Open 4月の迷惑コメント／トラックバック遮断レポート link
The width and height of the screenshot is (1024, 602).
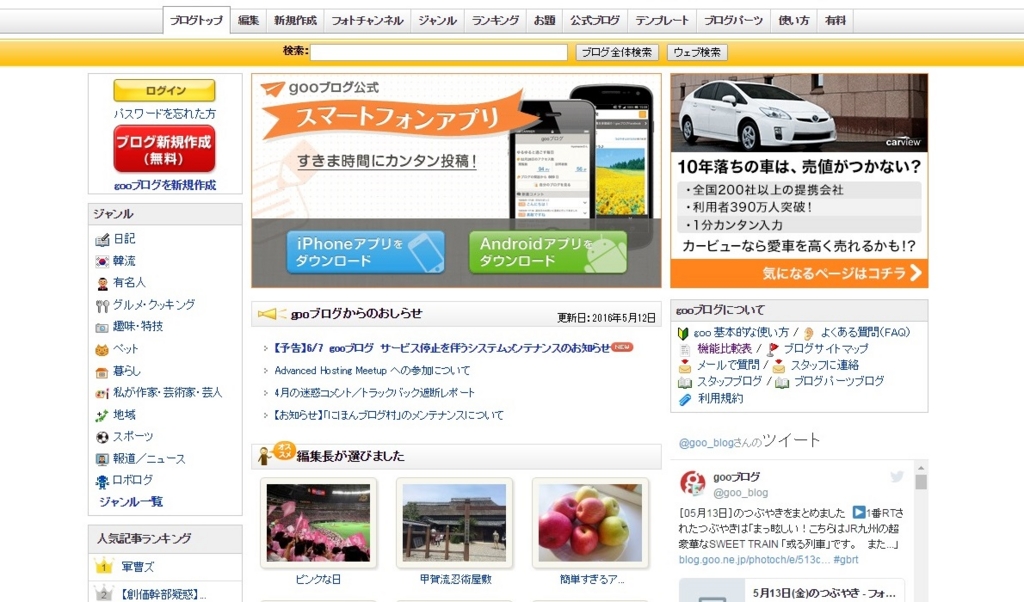pyautogui.click(x=374, y=392)
